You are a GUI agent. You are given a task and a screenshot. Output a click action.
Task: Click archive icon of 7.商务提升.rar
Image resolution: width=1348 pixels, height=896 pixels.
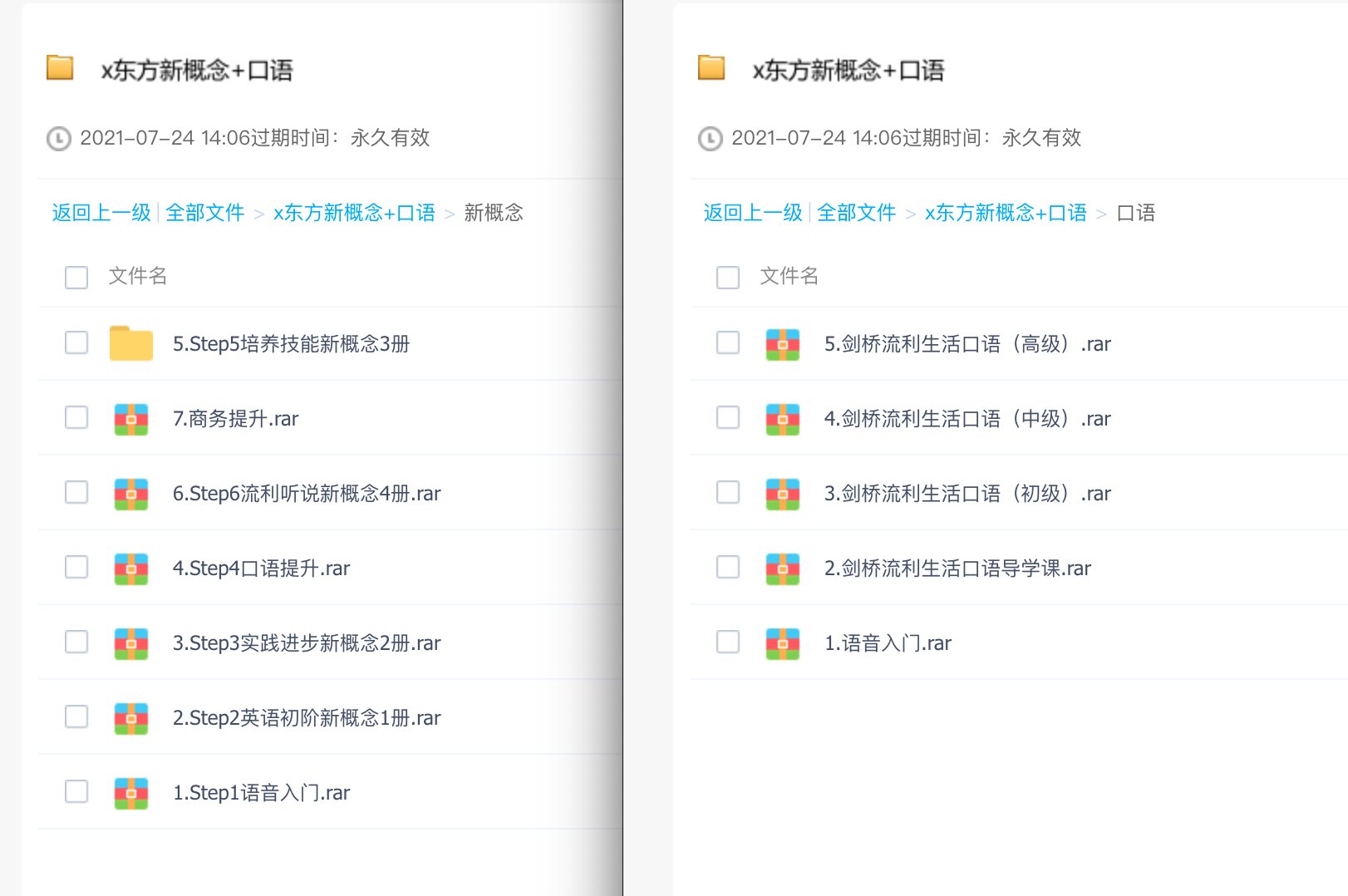(131, 419)
